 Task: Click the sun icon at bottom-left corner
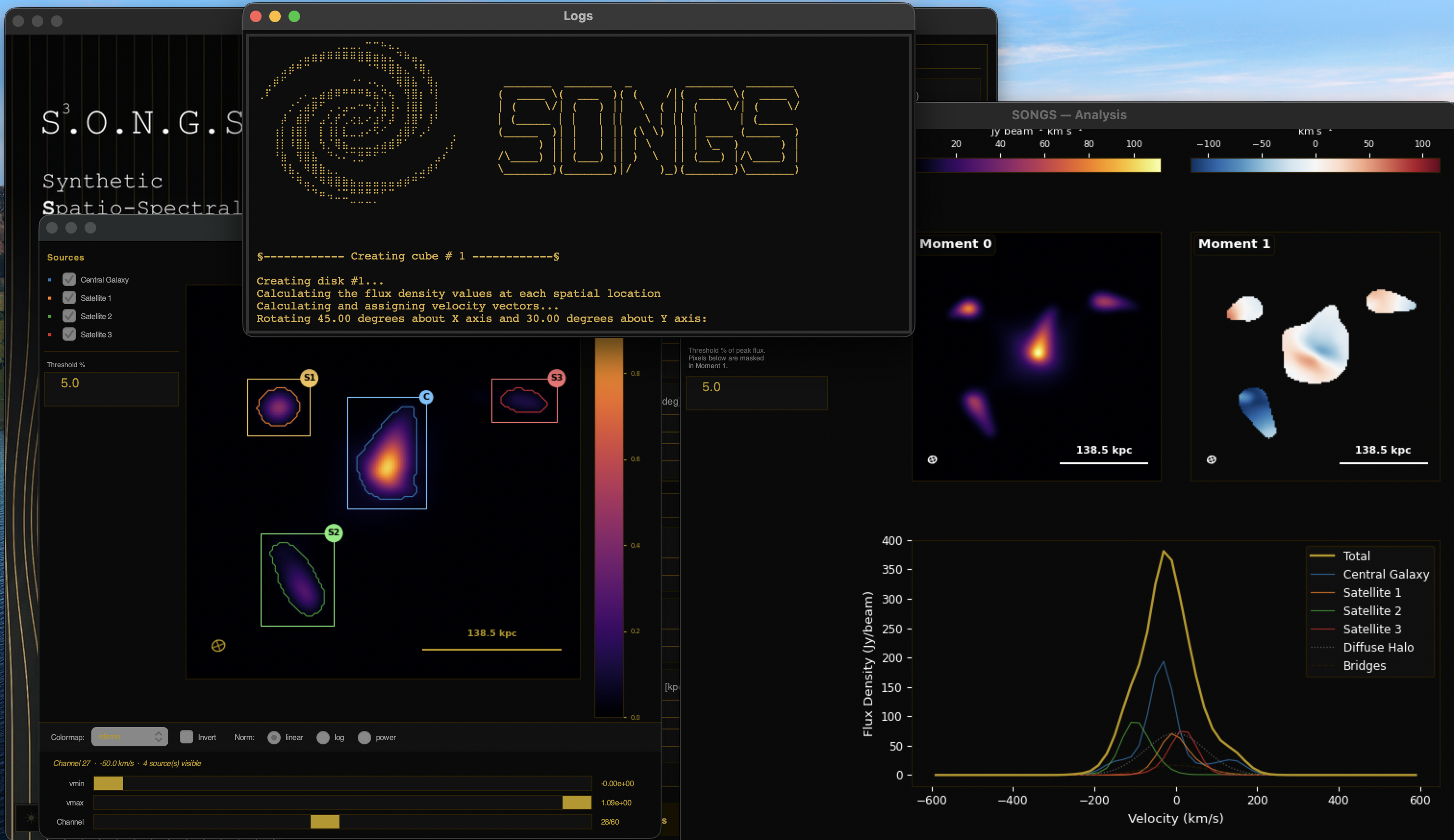(31, 817)
